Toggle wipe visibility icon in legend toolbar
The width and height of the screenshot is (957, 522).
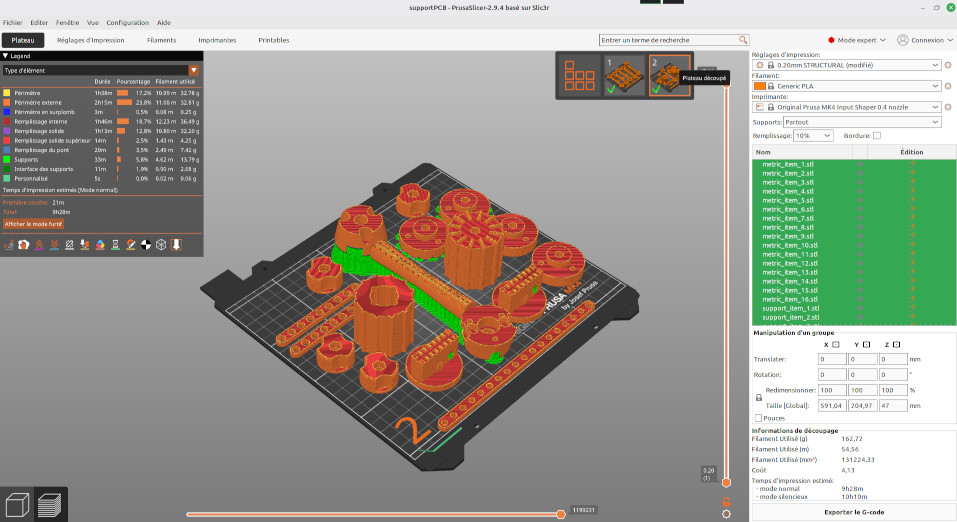[x=24, y=245]
